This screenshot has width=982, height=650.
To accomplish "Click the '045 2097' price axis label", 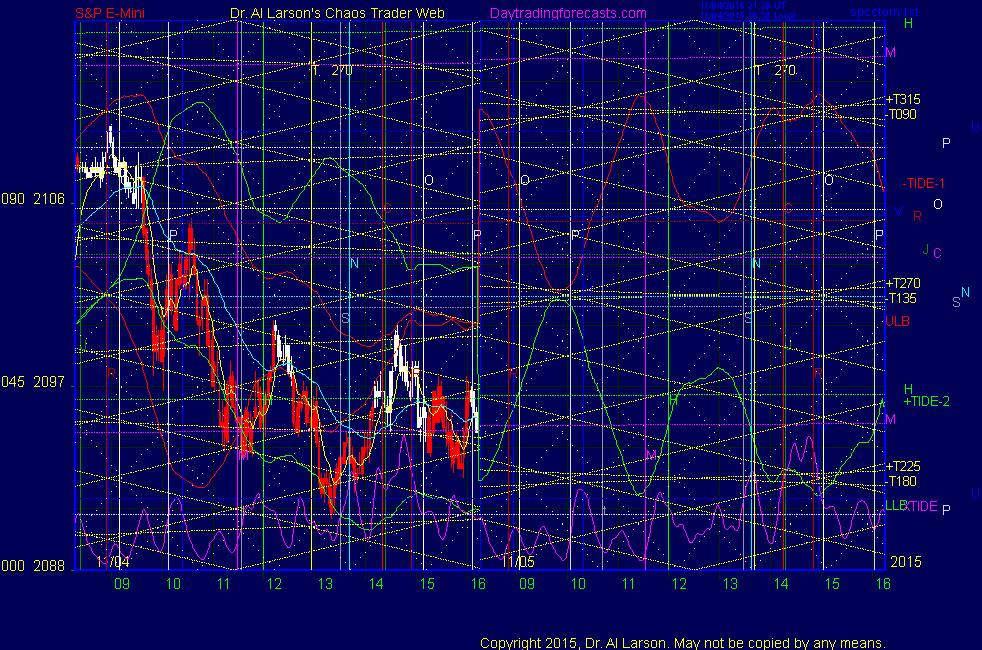I will pos(33,382).
